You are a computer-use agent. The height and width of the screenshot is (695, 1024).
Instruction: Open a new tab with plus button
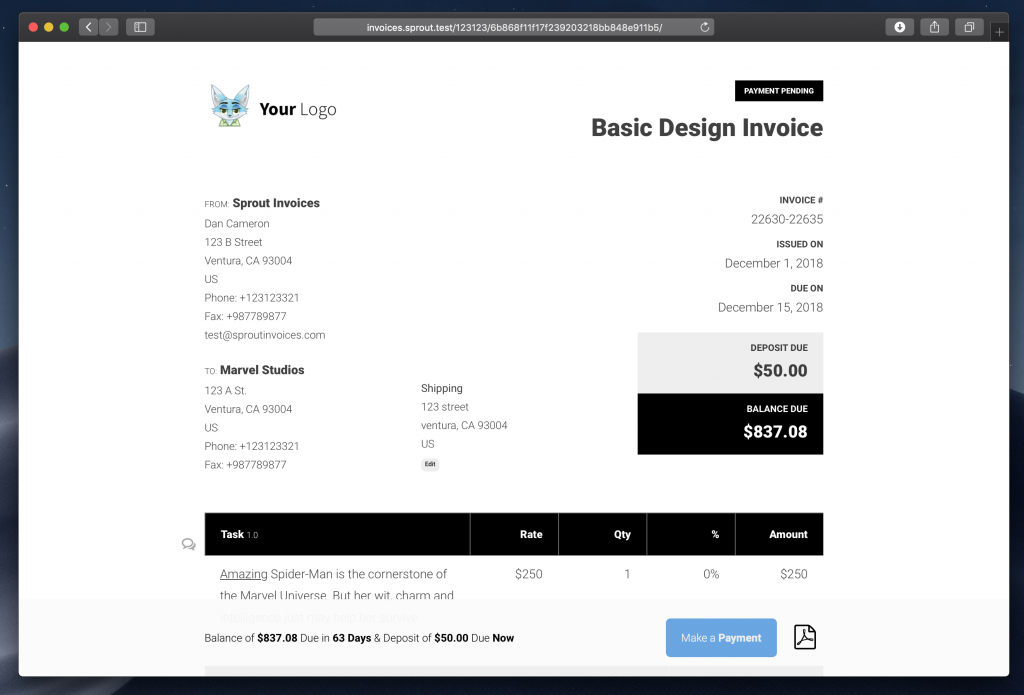point(999,32)
